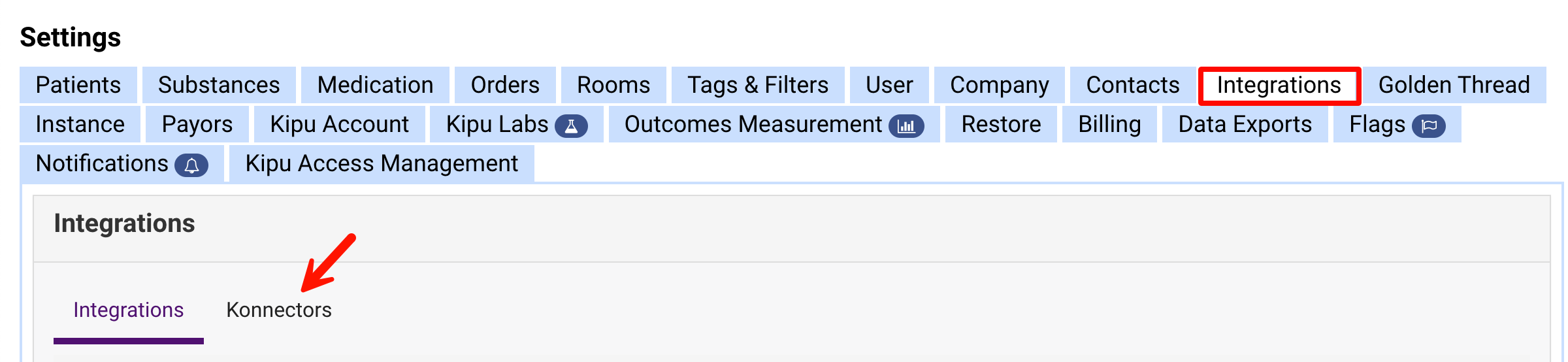This screenshot has width=1568, height=362.
Task: Select the Kipu Access Management tab
Action: tap(382, 163)
